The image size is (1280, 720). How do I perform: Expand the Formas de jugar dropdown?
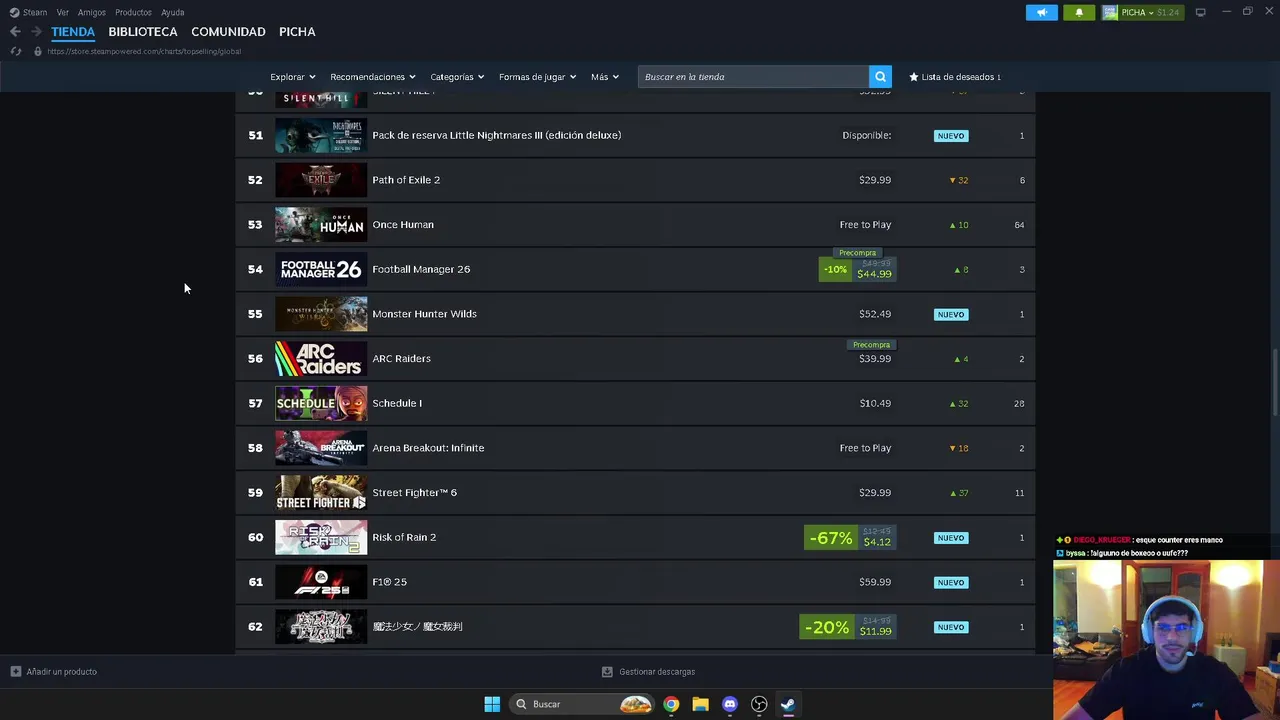(537, 77)
